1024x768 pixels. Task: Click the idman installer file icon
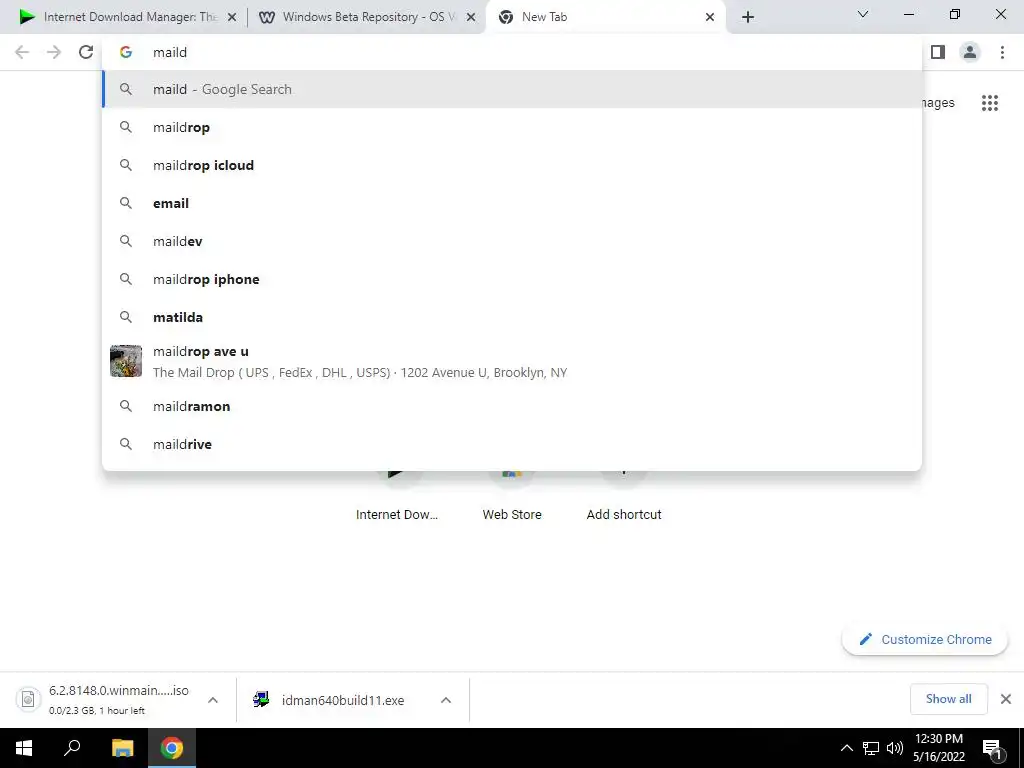click(261, 699)
